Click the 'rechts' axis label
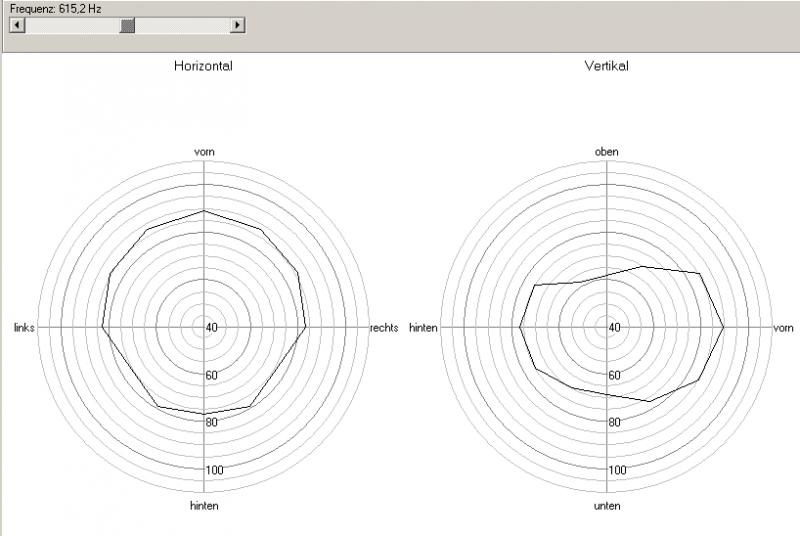800x536 pixels. coord(384,327)
